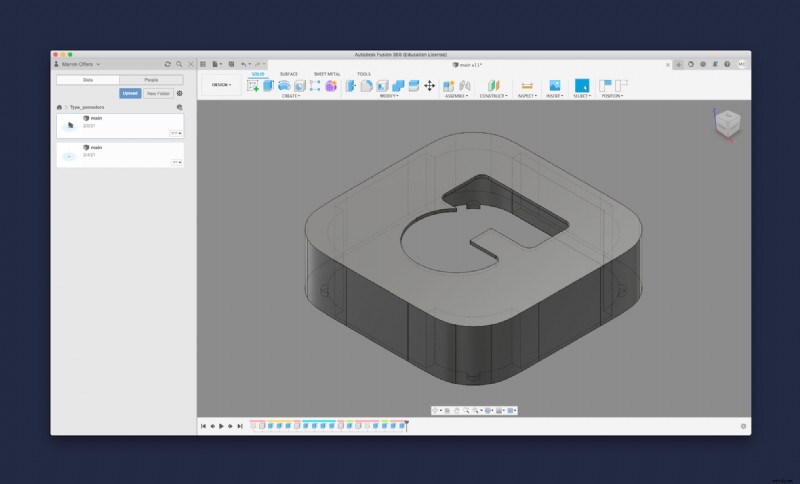Click the New Component icon
This screenshot has height=484, width=800.
448,86
